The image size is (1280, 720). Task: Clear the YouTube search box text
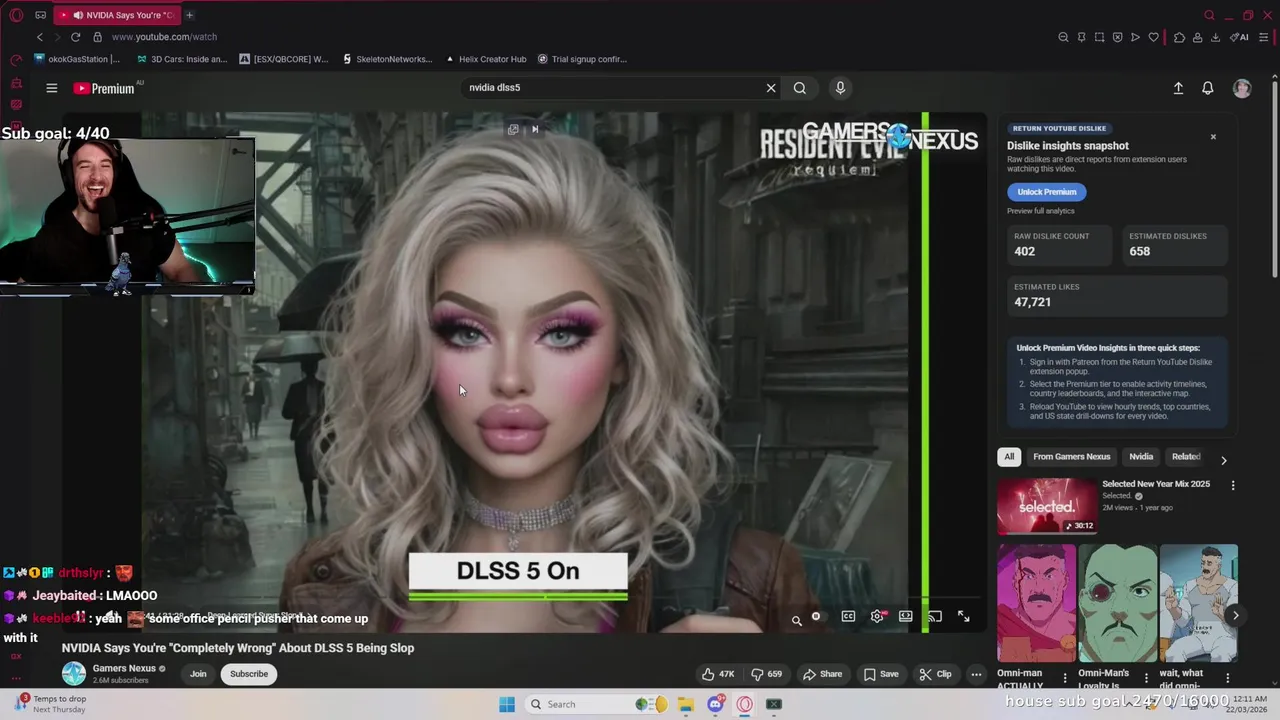pos(771,88)
